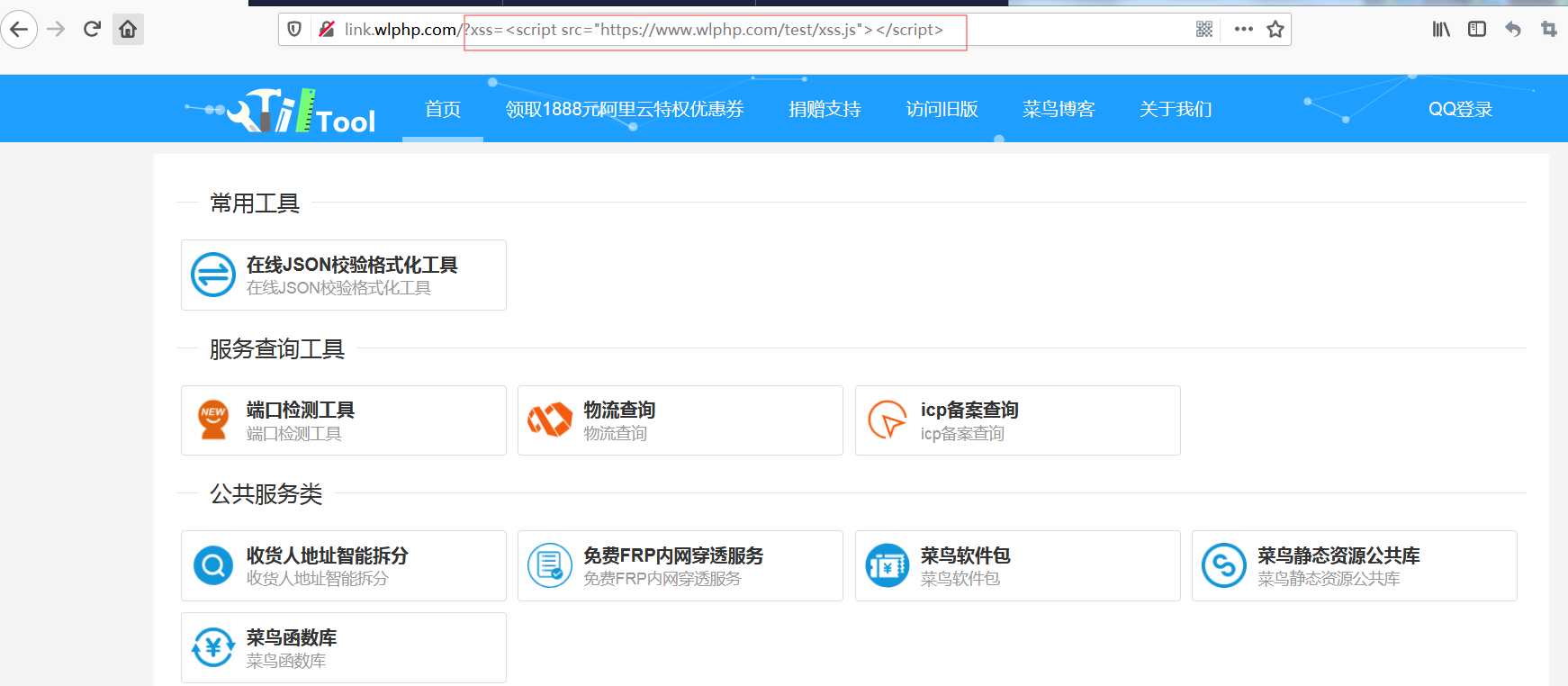Click the Tool site logo

(301, 111)
